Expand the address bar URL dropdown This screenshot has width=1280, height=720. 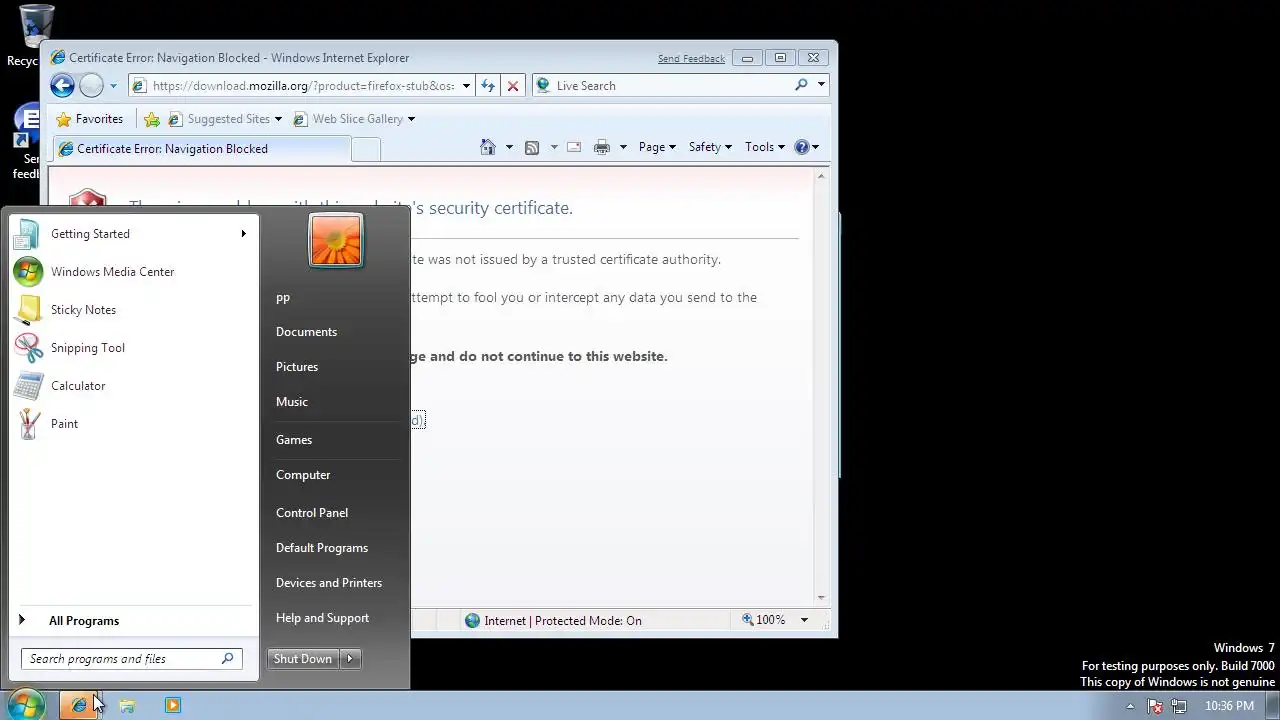pos(465,86)
